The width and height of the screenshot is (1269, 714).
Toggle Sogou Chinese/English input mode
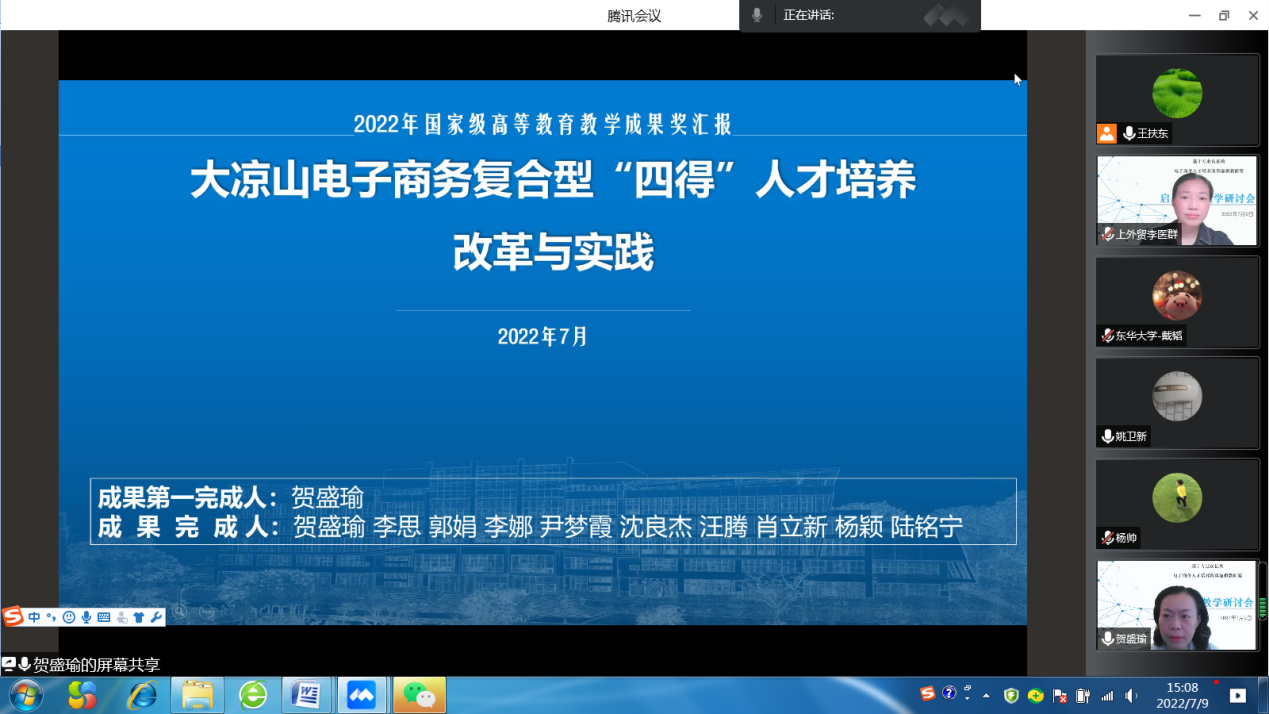34,617
